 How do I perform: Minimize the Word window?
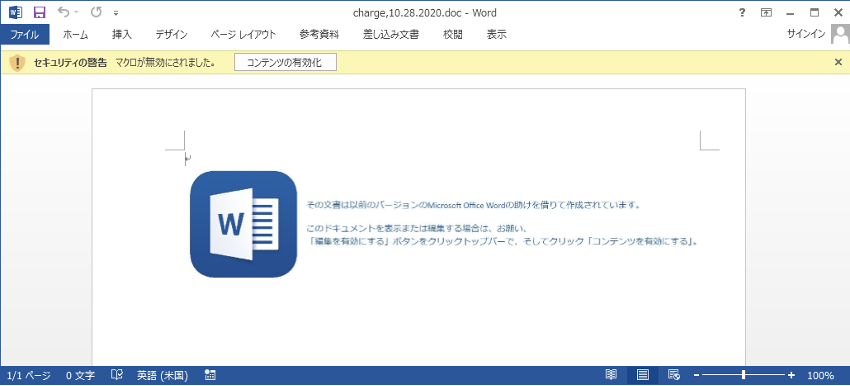[x=790, y=13]
